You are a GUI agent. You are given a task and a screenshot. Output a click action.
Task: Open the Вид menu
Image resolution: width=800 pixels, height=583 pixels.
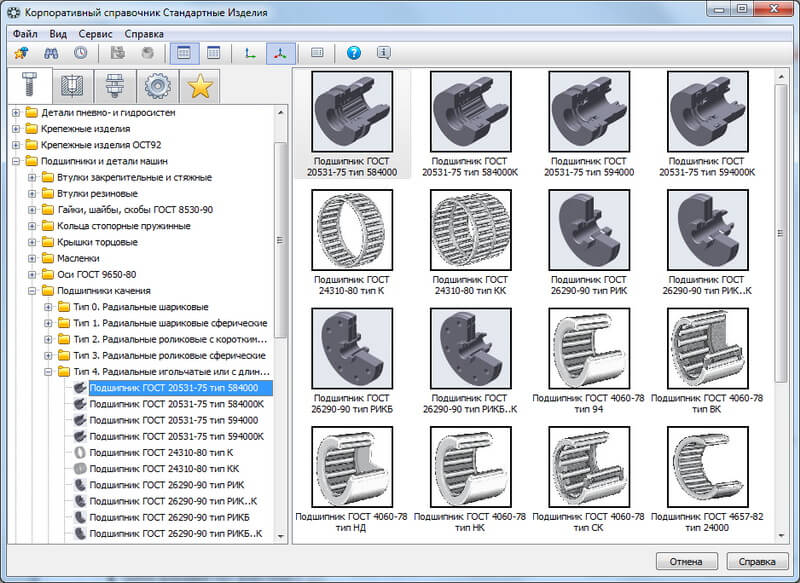58,34
